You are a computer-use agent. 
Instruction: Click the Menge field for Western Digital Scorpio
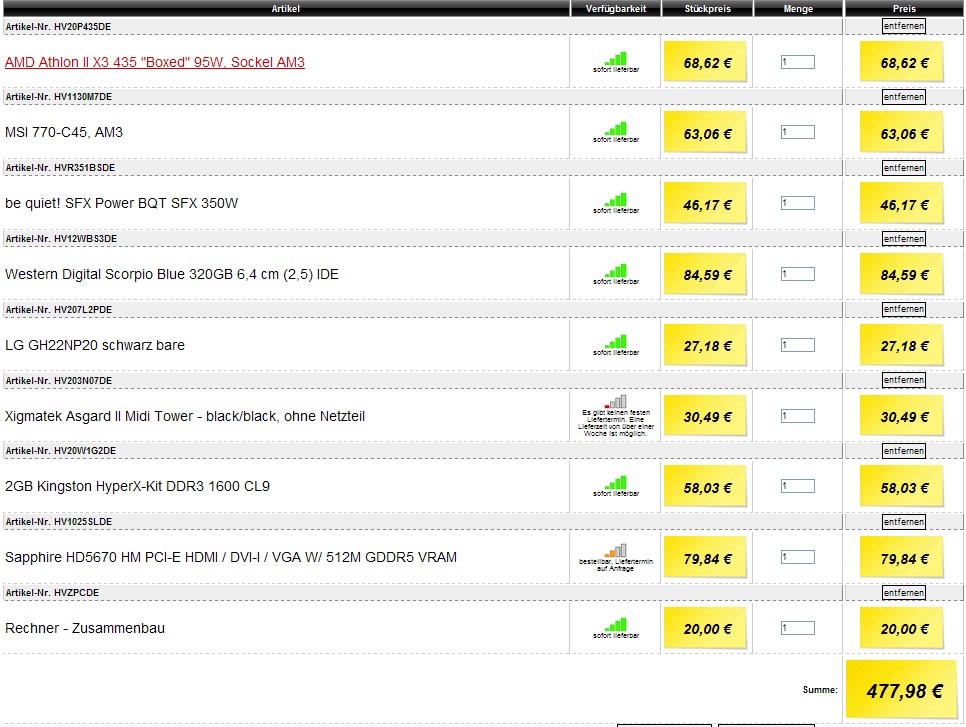point(798,274)
